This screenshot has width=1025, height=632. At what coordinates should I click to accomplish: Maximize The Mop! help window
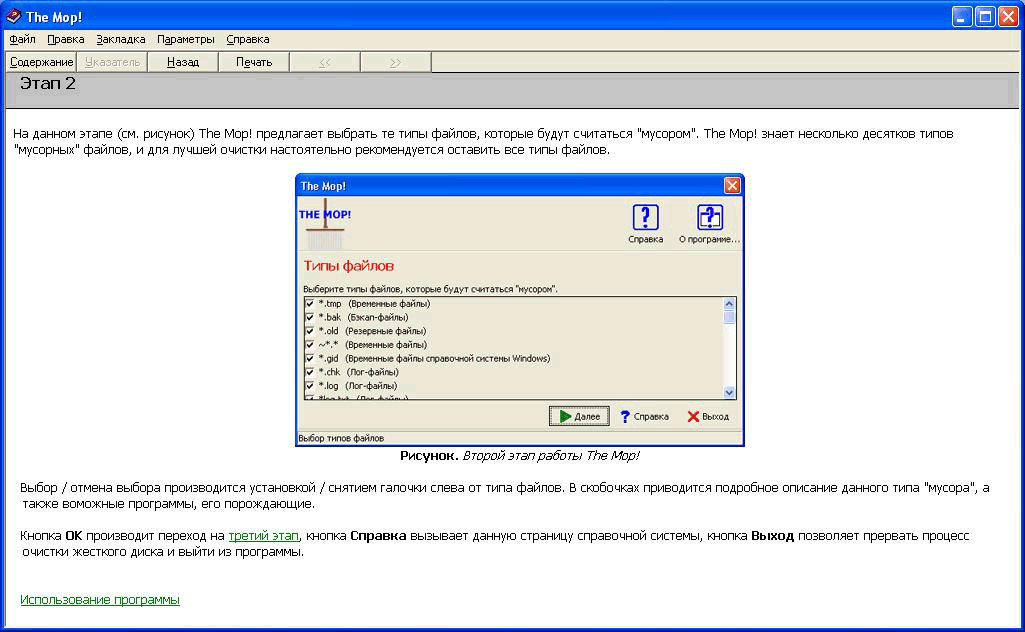[985, 16]
